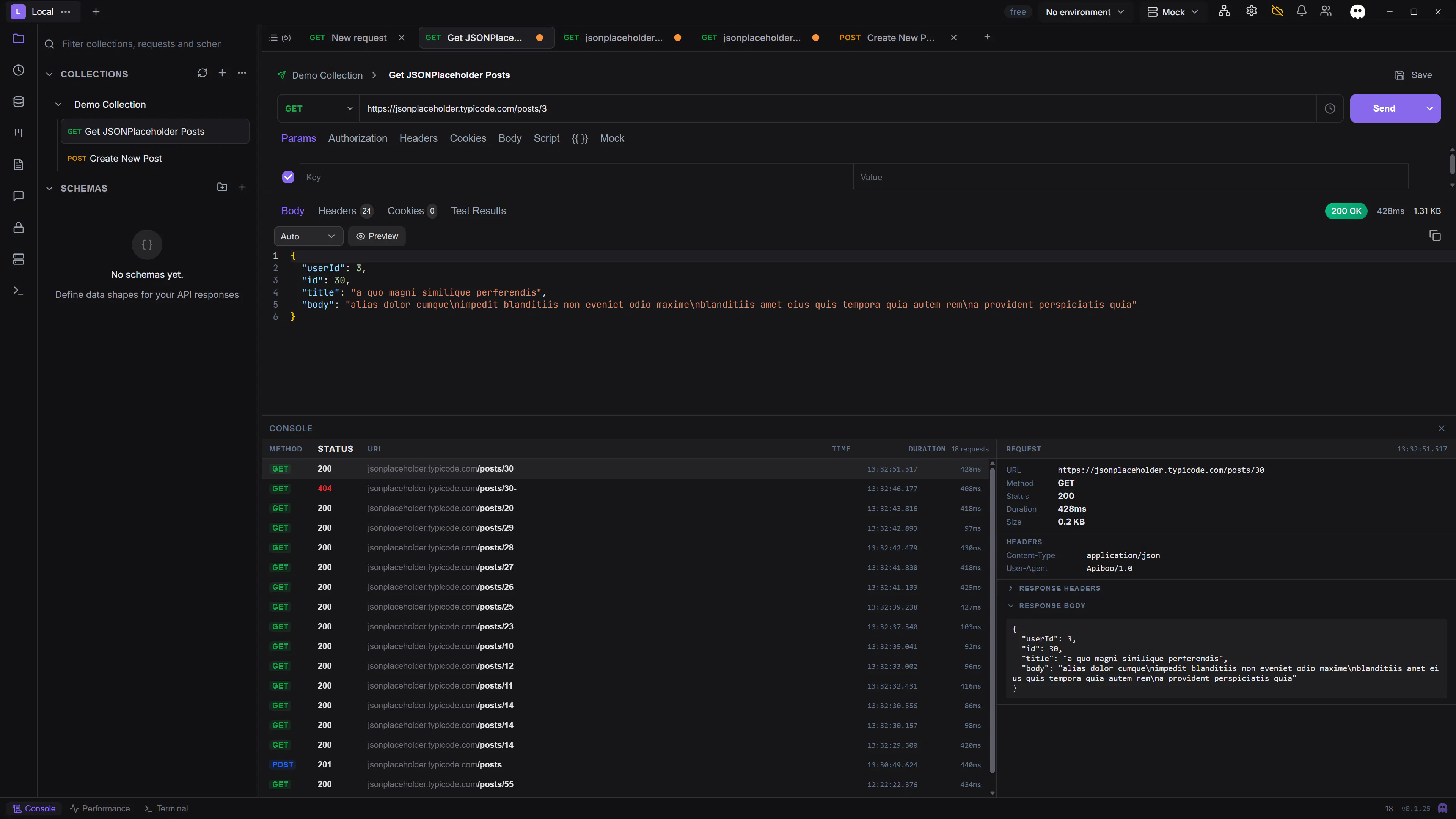Add a new workspace with top plus
Screen dimensions: 1456x819
pyautogui.click(x=96, y=12)
